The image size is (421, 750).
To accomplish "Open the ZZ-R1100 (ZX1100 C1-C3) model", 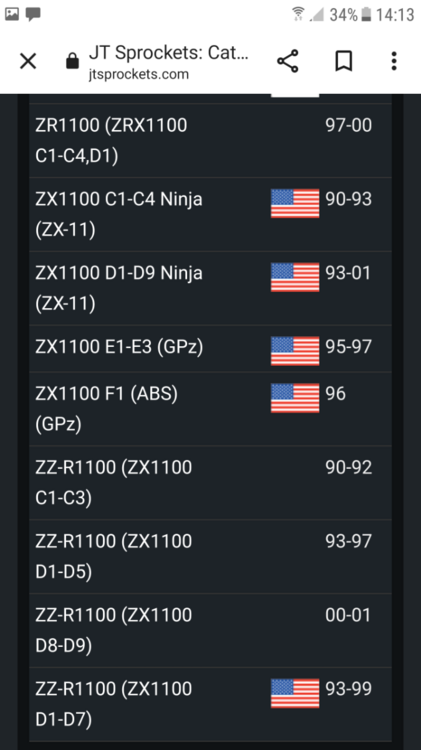I will [x=210, y=483].
